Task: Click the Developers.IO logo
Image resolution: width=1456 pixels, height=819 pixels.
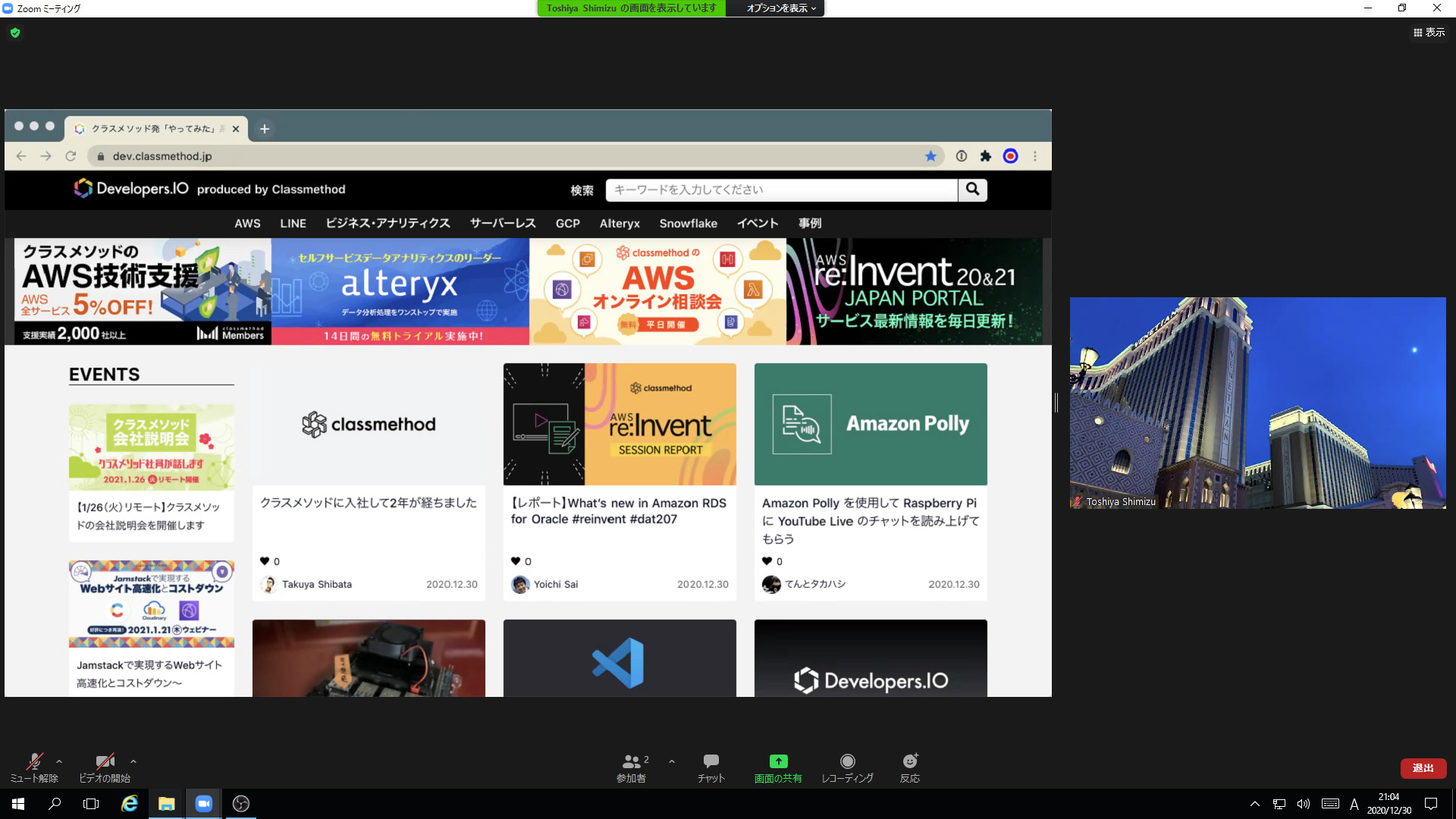Action: pos(131,189)
